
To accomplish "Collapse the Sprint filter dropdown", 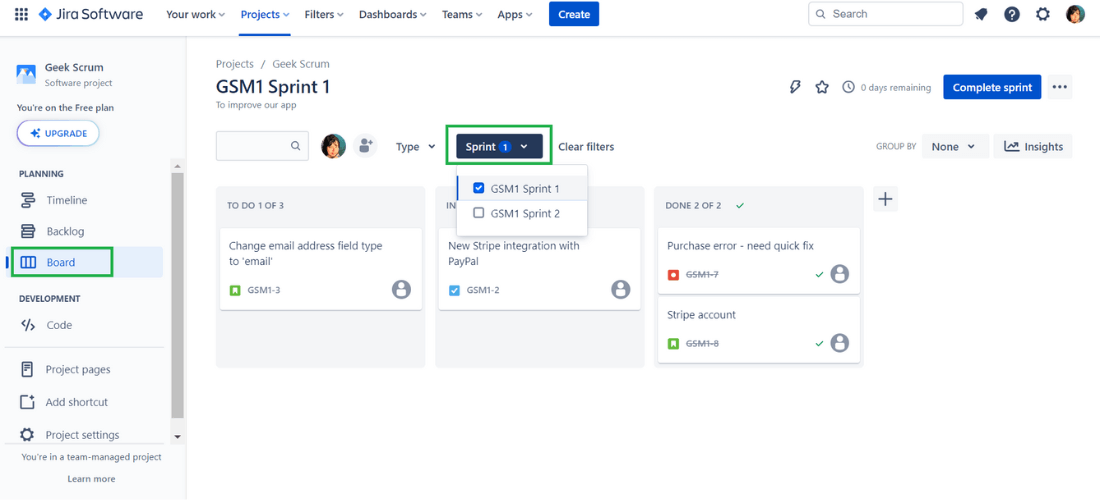I will (x=499, y=147).
